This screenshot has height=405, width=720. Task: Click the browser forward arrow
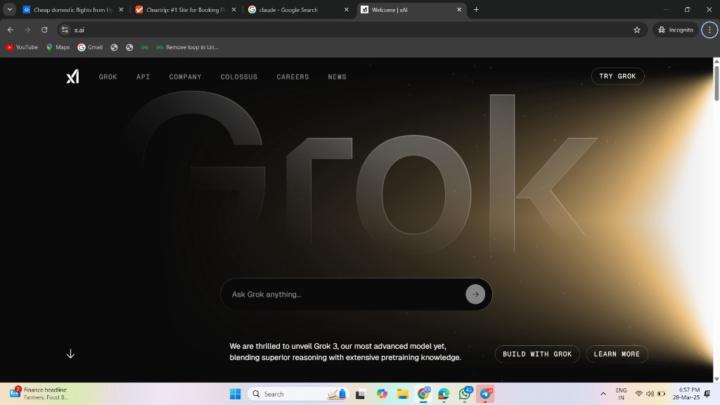[28, 30]
